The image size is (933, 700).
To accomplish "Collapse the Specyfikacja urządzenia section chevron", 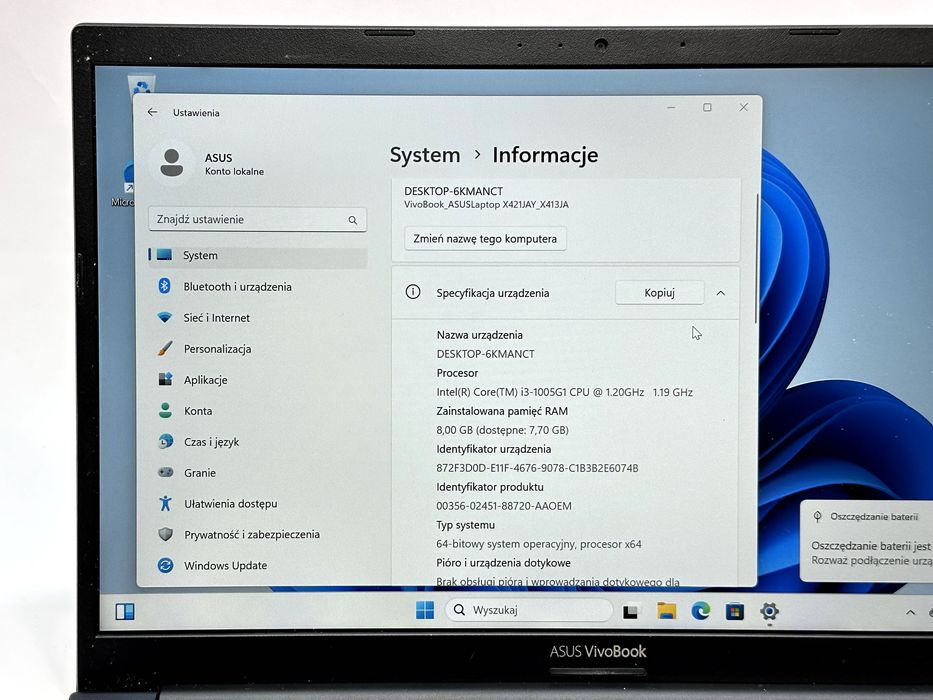I will (721, 293).
